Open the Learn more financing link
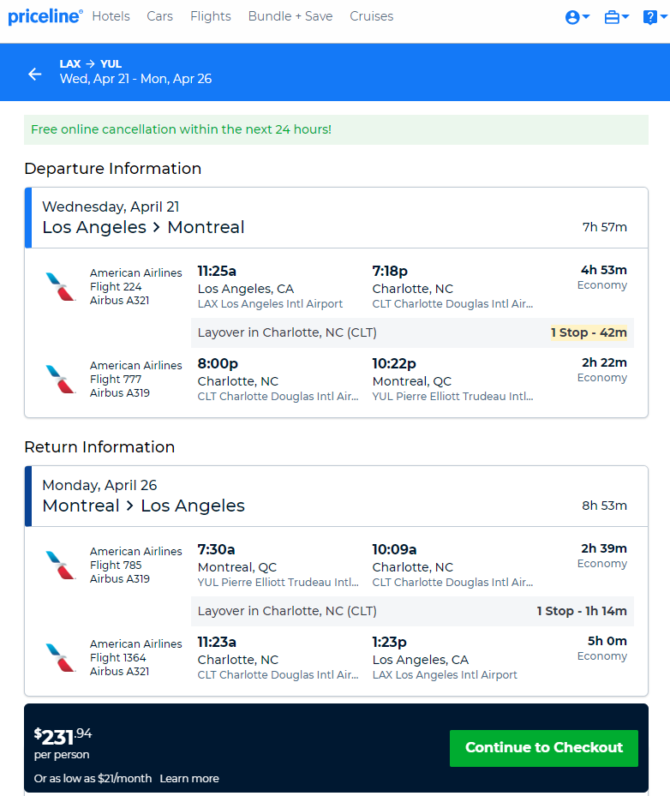The image size is (670, 796). (189, 778)
